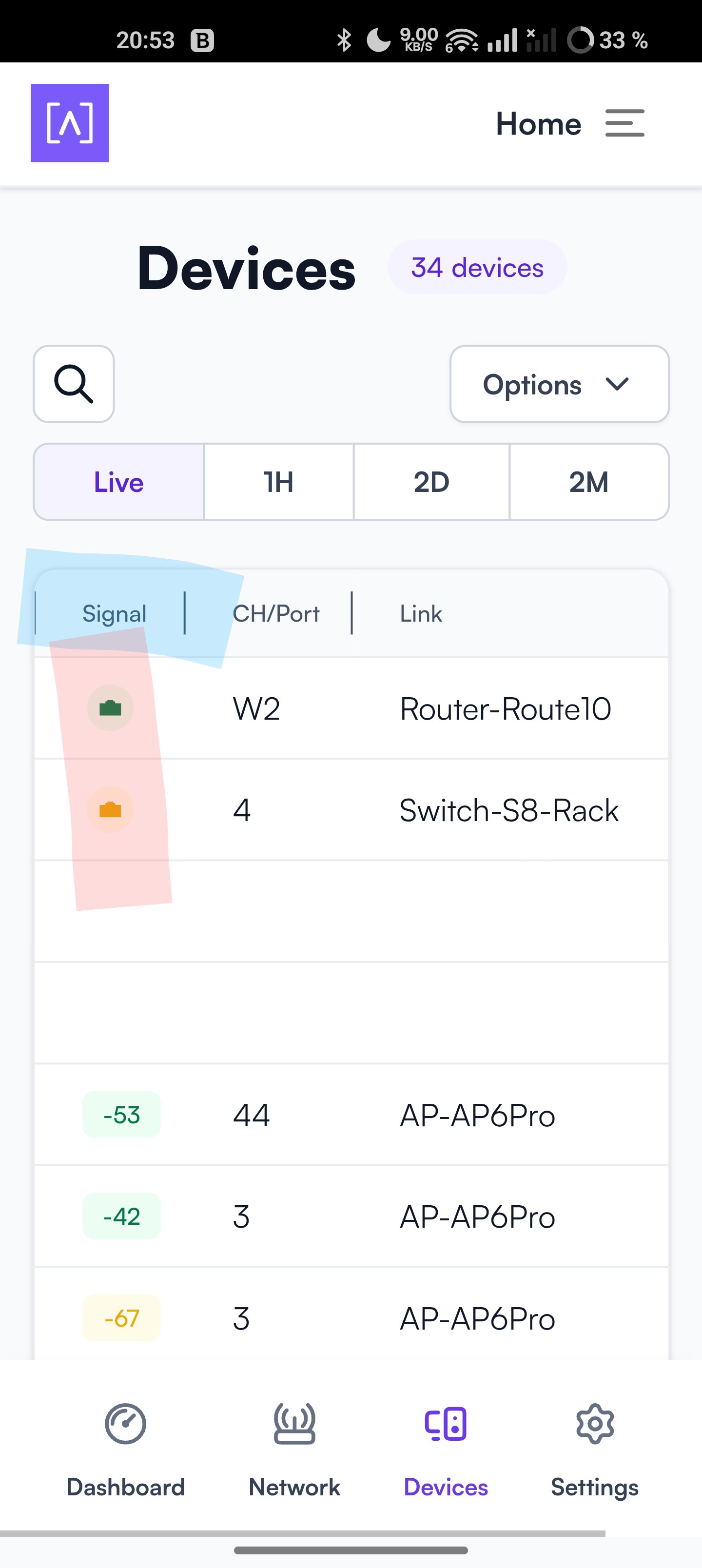
Task: Sort by the Signal column header
Action: tap(115, 613)
